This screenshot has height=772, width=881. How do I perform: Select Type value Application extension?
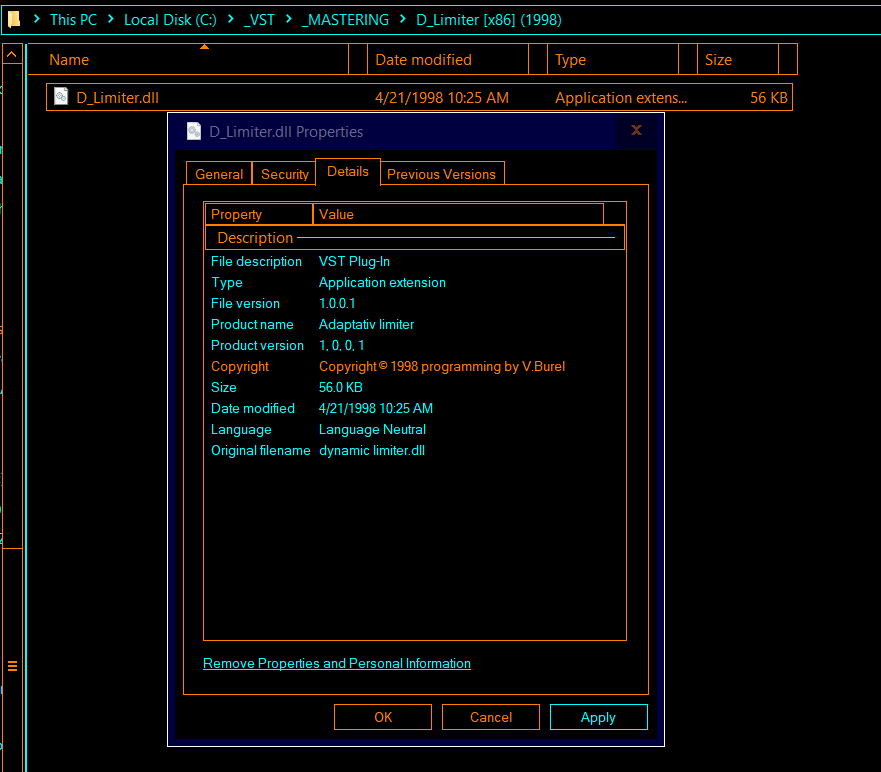(x=382, y=282)
